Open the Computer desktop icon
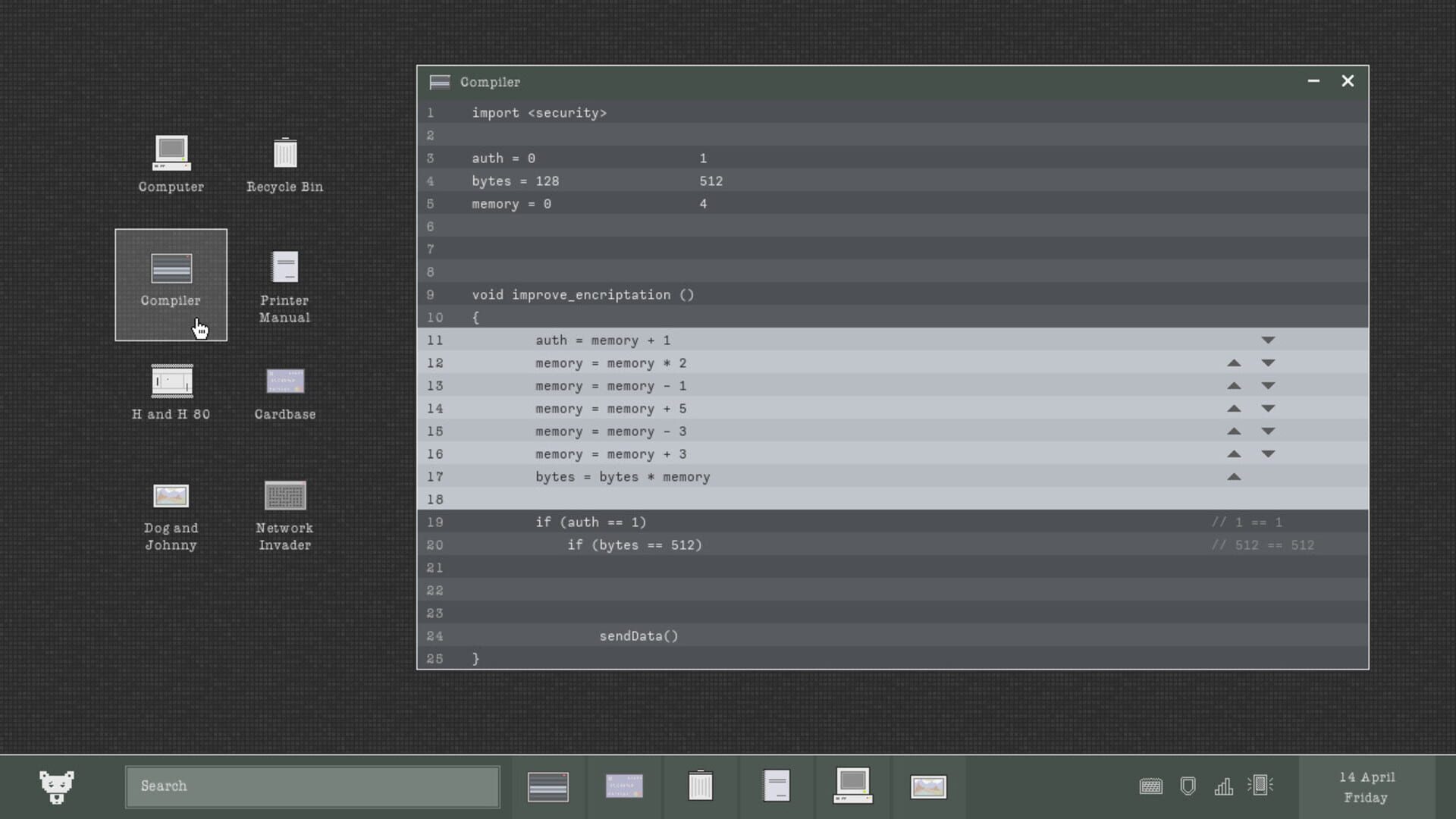 coord(170,163)
